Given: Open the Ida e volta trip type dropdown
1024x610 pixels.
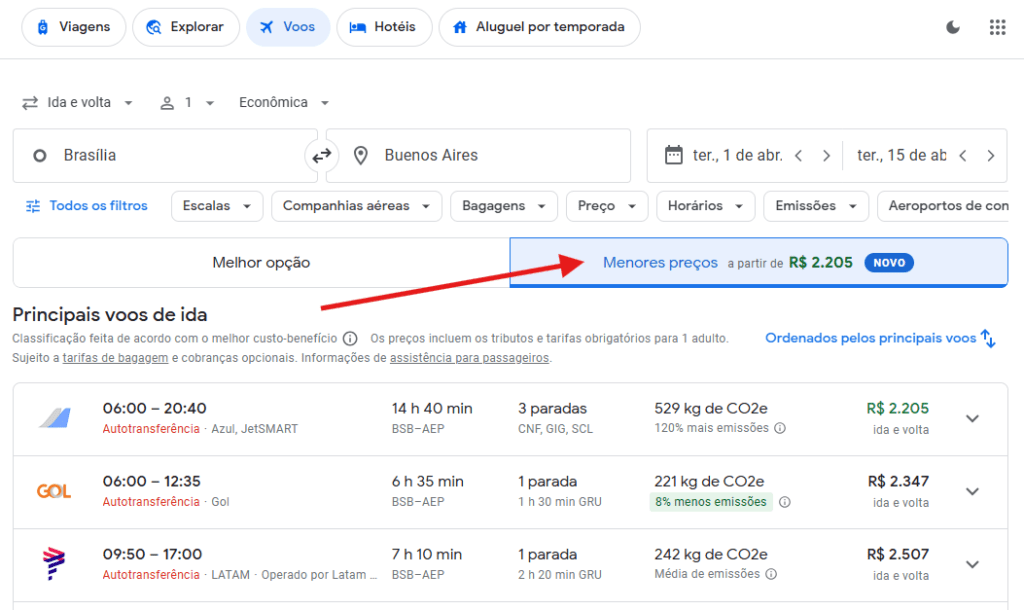Looking at the screenshot, I should (78, 103).
